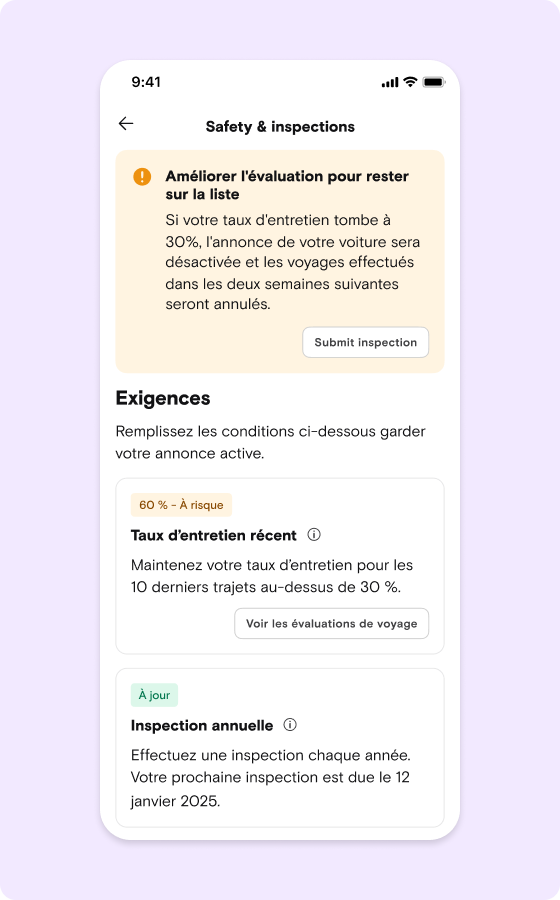Tap the Taux d'entretien récent heading
The width and height of the screenshot is (560, 900).
[x=214, y=535]
